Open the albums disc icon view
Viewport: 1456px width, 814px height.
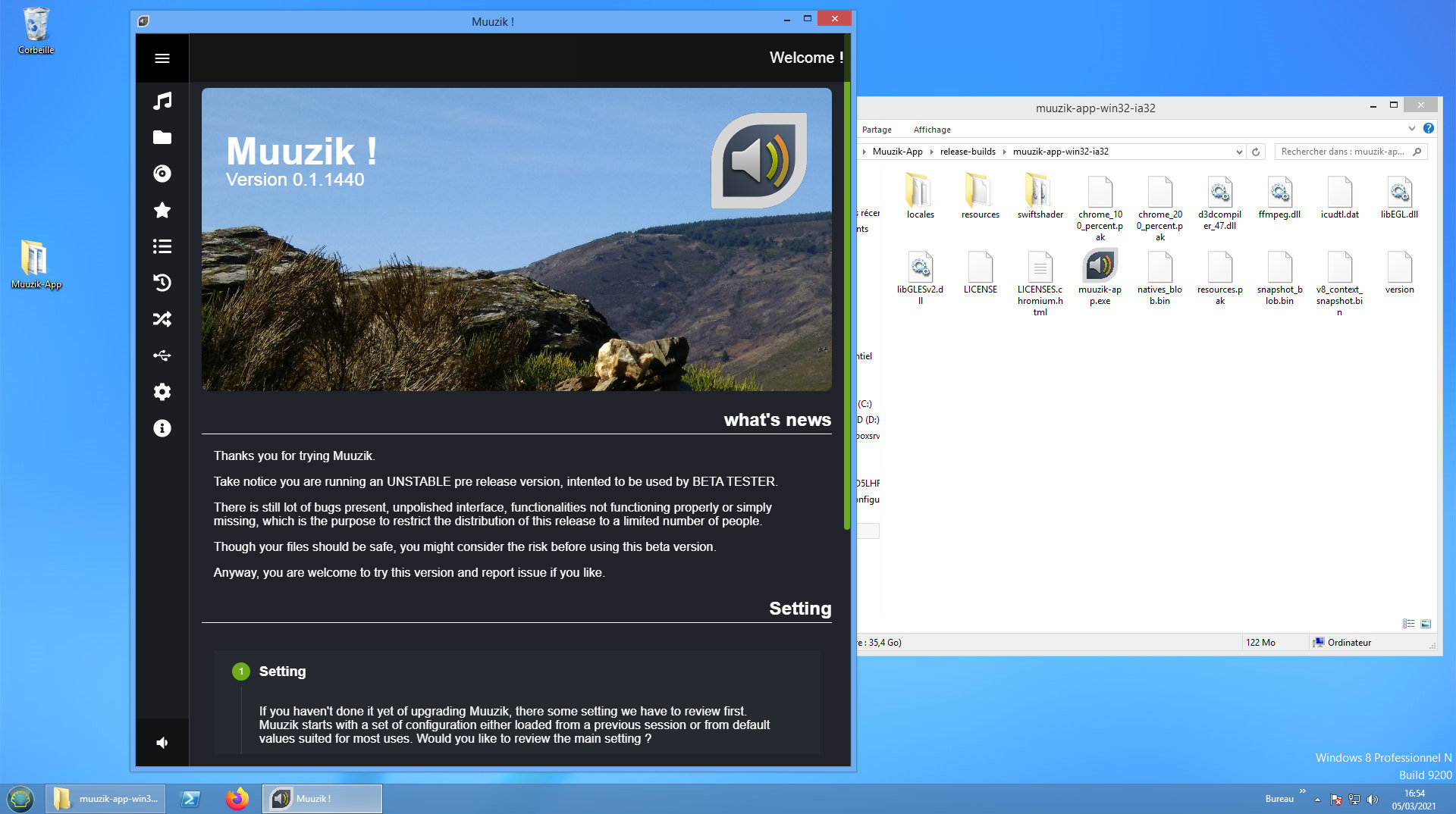point(162,174)
